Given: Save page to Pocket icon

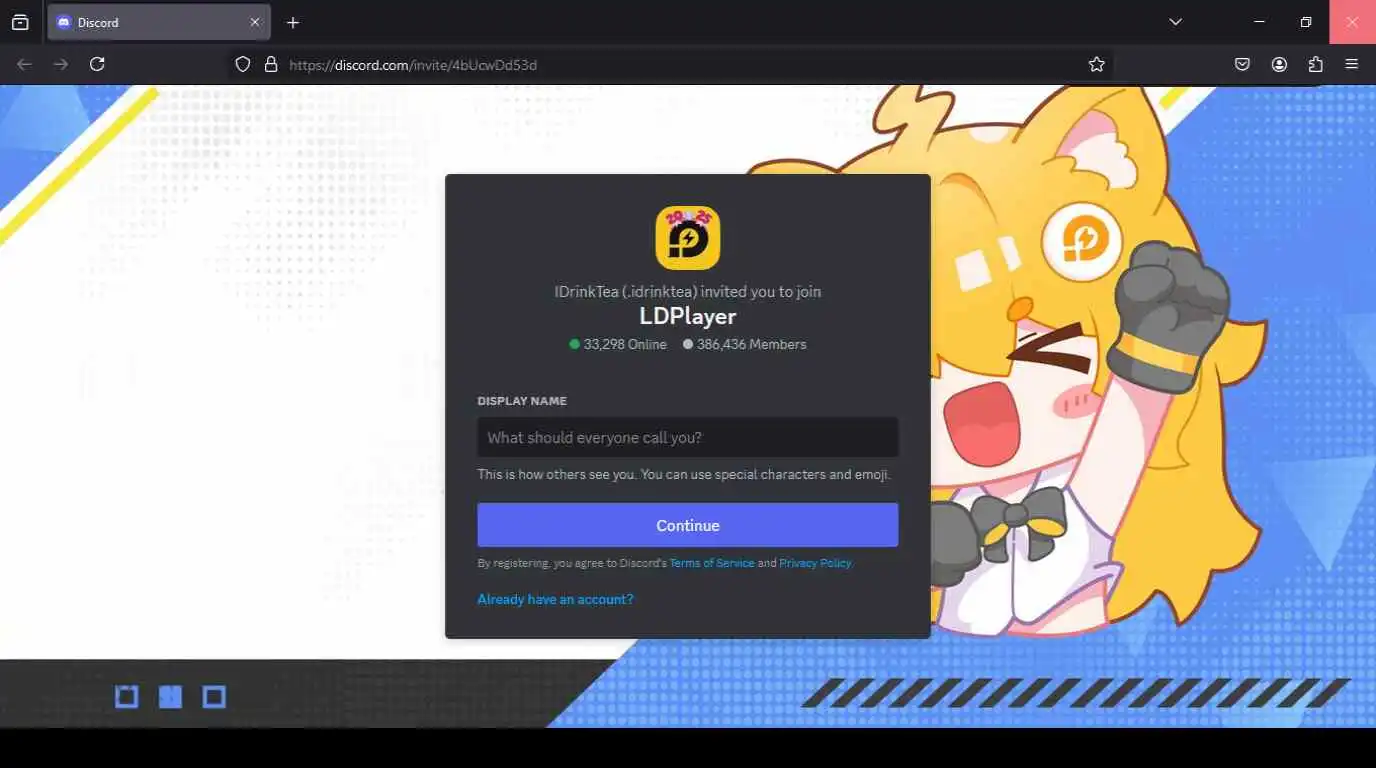Looking at the screenshot, I should tap(1242, 64).
